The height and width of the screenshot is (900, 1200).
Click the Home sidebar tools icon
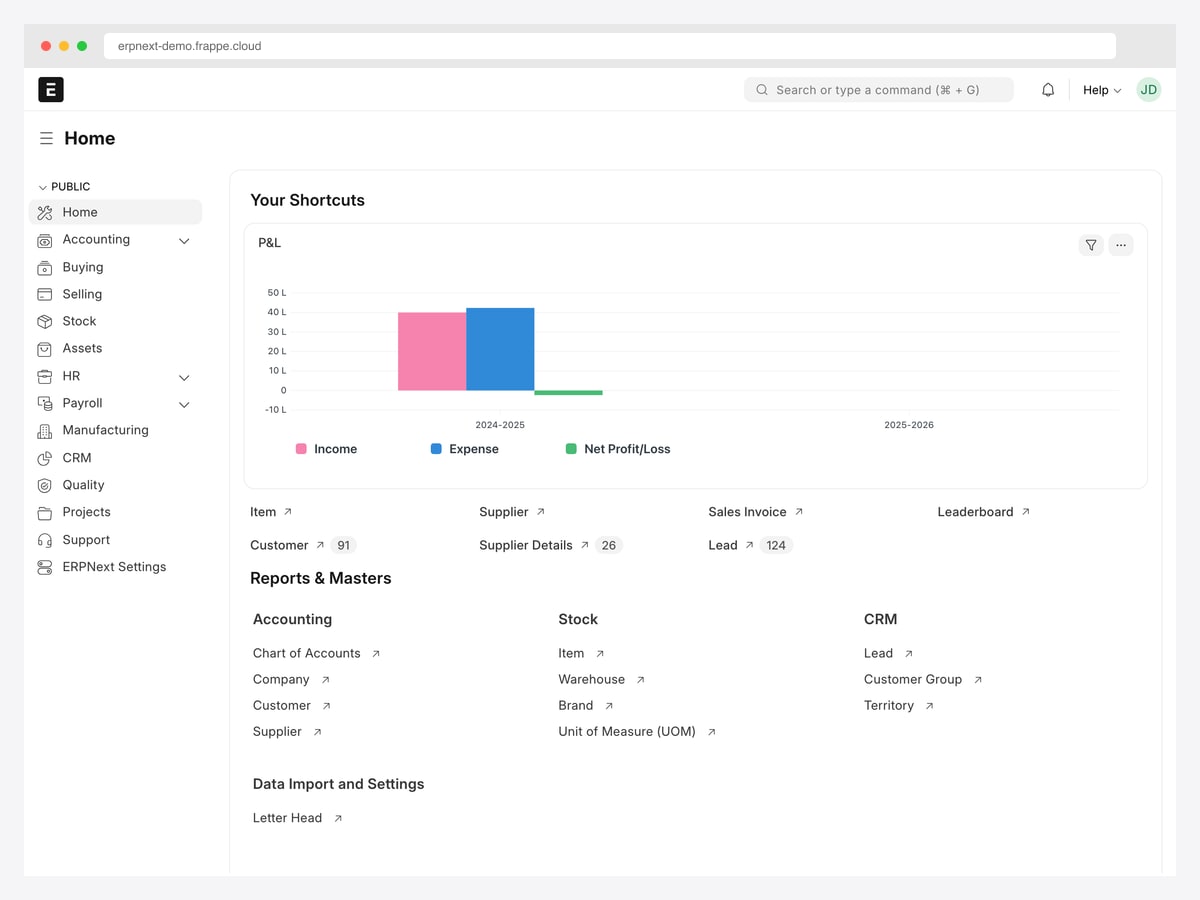pos(44,213)
